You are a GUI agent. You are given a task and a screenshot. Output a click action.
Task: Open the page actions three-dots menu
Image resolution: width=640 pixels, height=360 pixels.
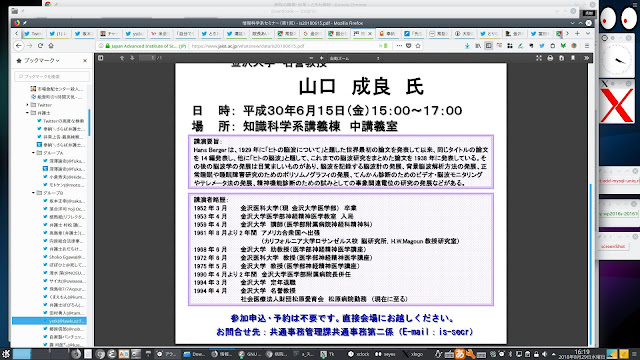(x=399, y=46)
